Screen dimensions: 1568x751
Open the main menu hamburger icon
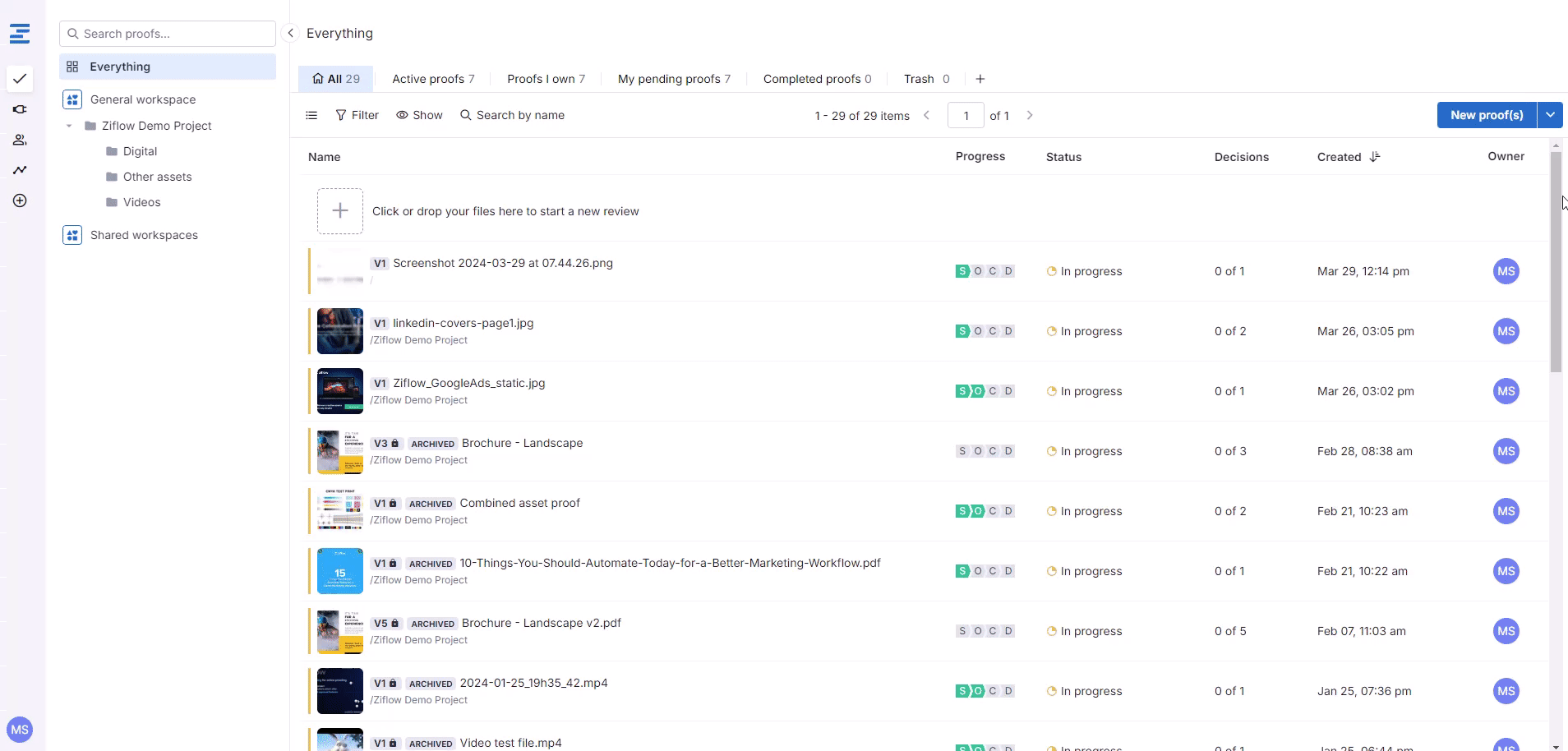(x=20, y=34)
